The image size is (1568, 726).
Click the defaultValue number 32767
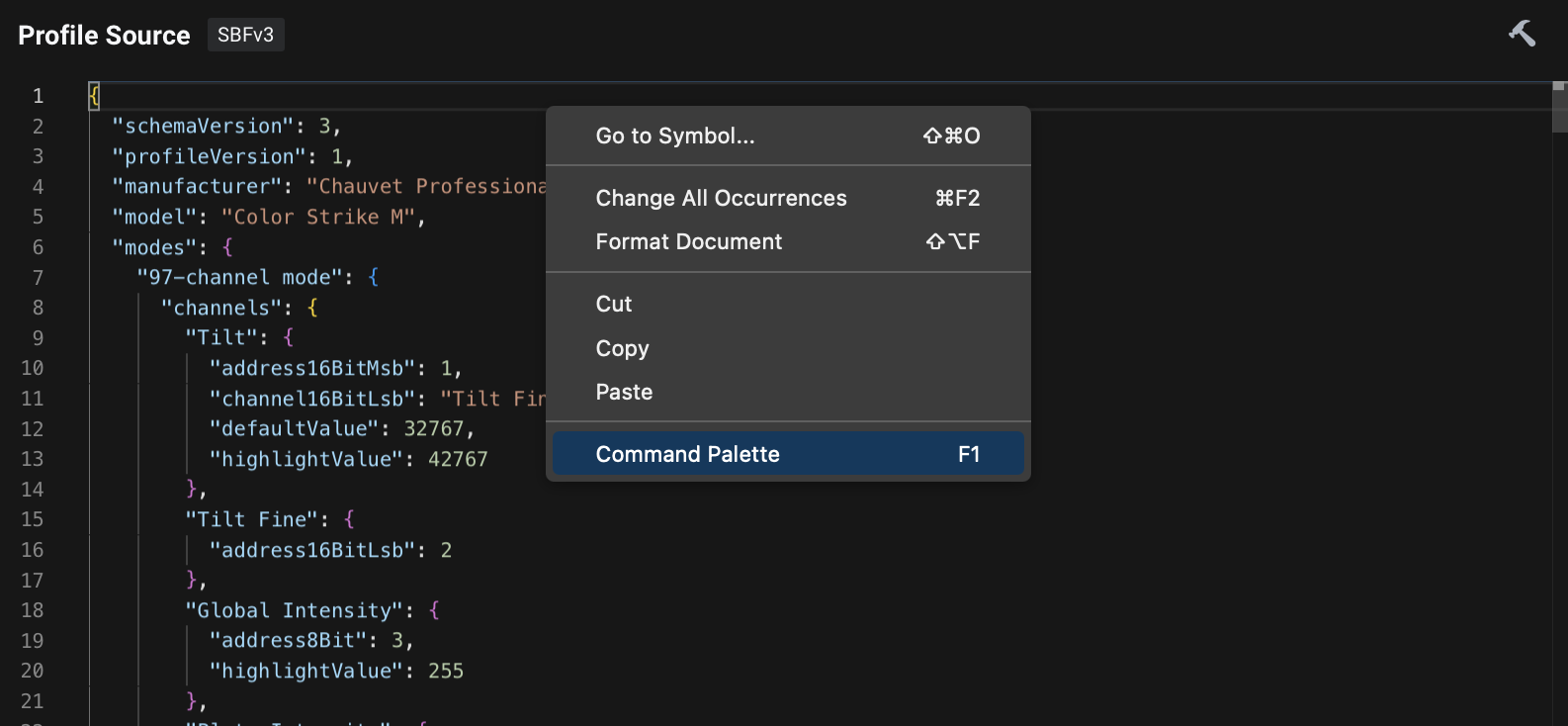434,428
